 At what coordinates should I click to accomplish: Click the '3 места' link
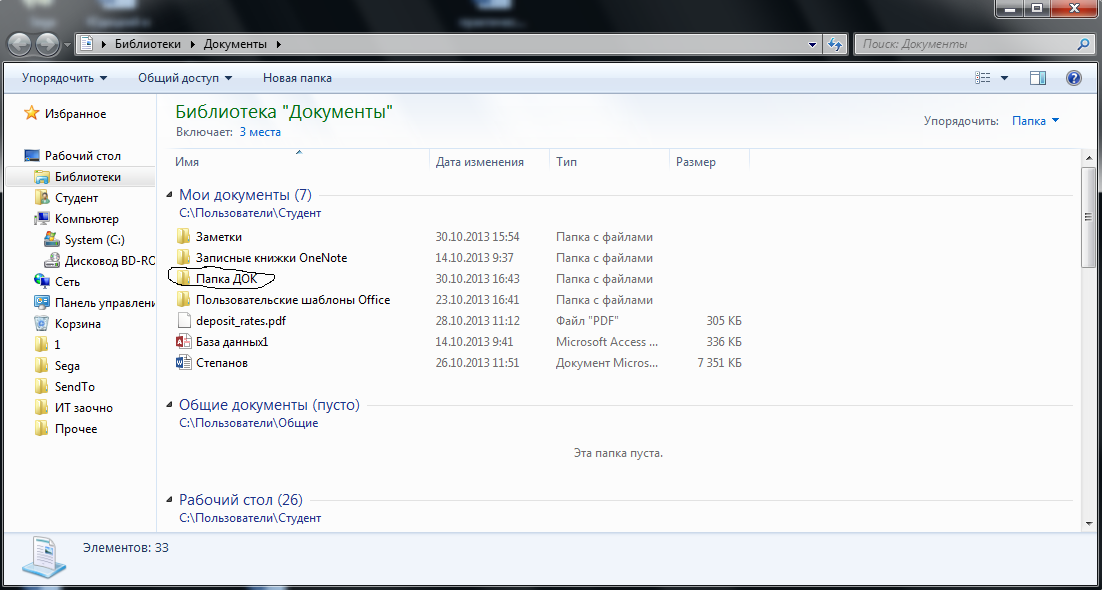tap(260, 132)
